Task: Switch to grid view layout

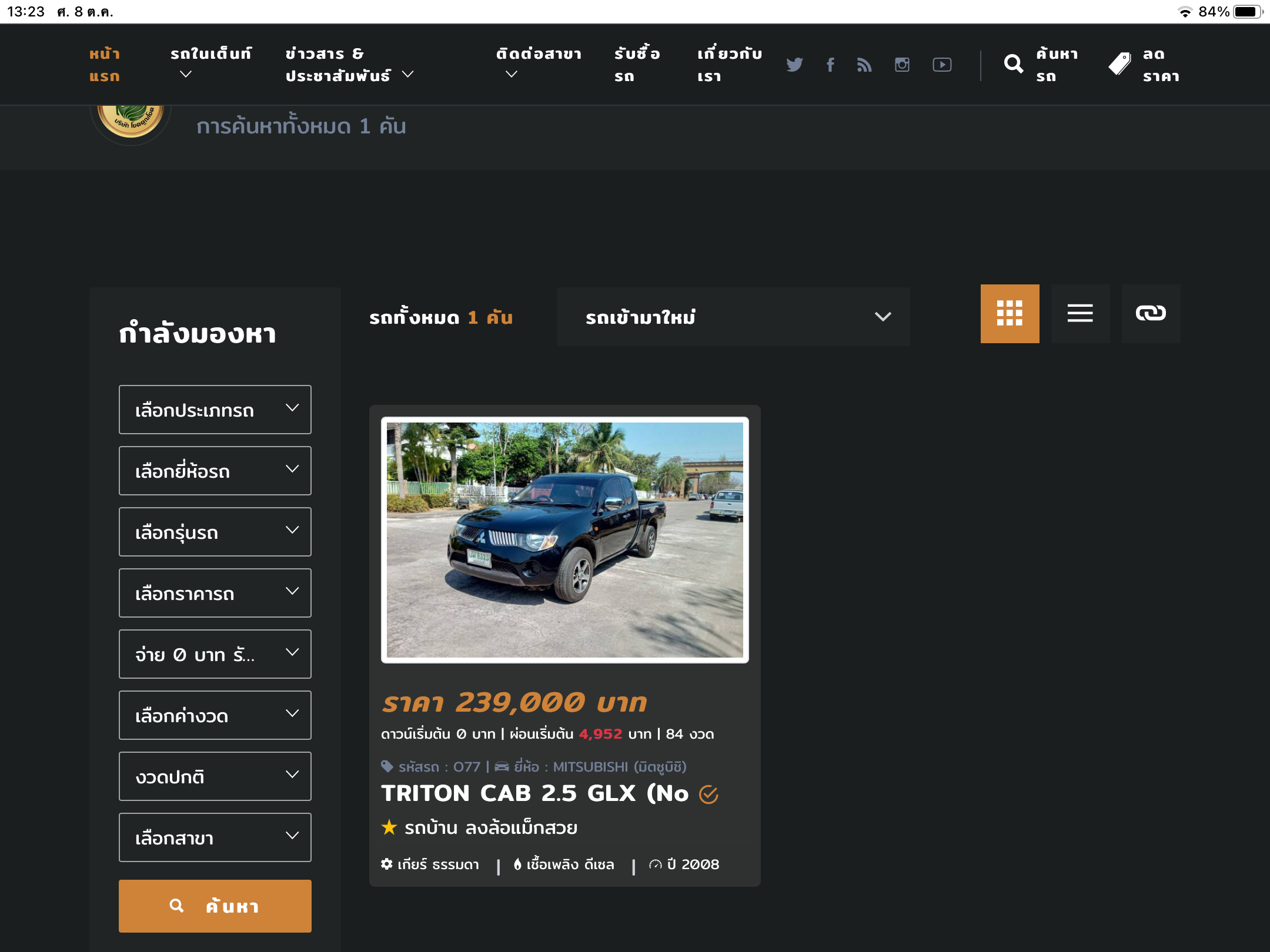Action: [1010, 313]
